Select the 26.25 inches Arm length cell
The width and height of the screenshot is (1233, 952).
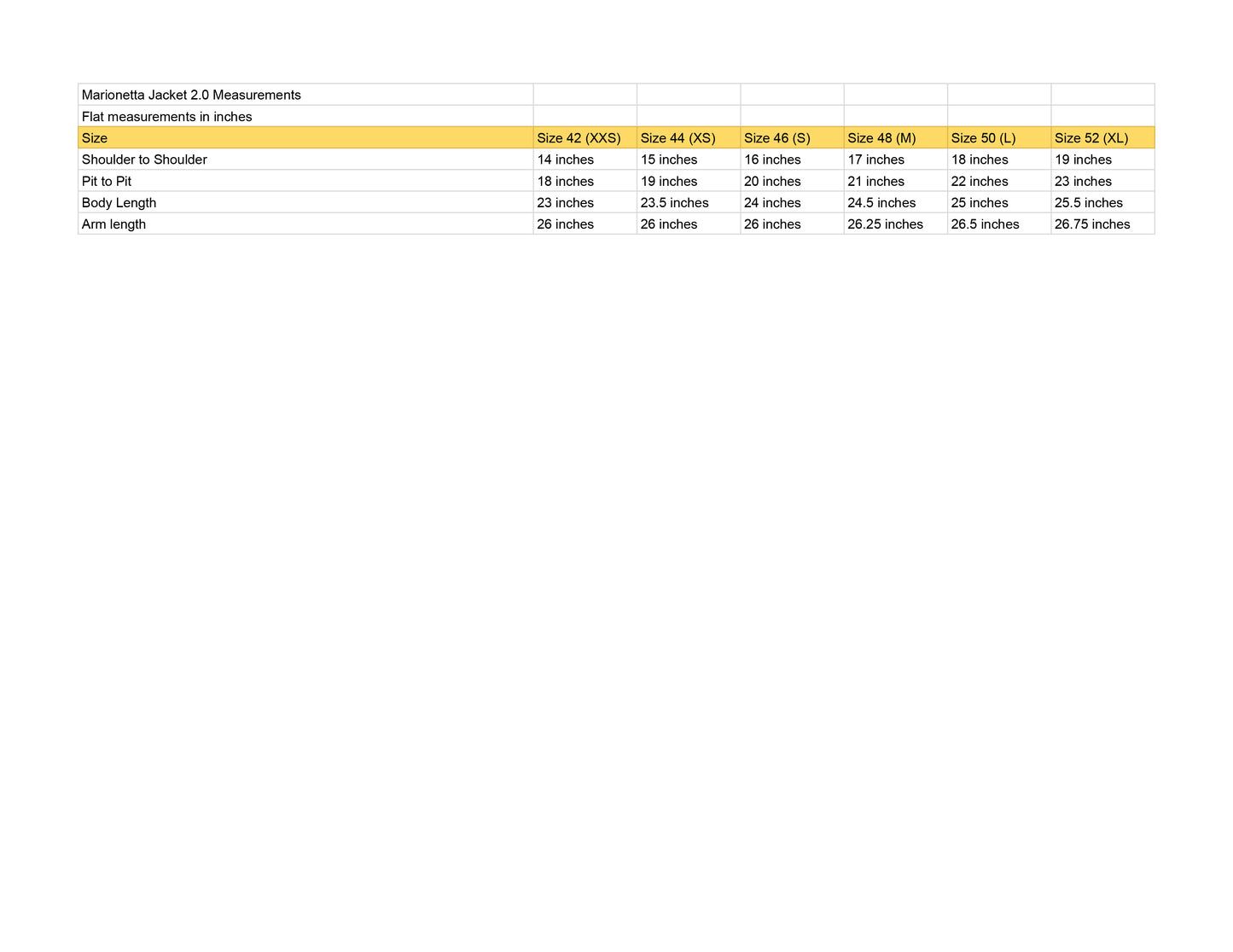point(886,224)
